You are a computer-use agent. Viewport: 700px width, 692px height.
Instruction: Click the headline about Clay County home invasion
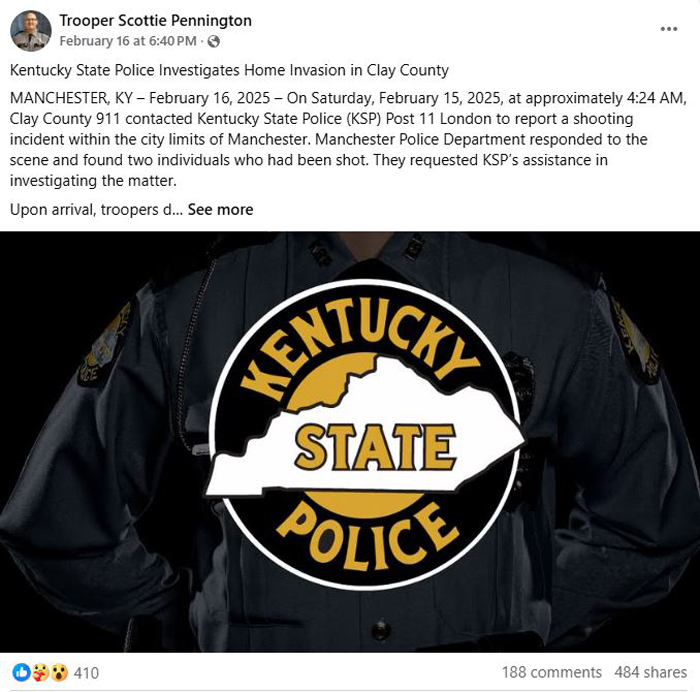coord(229,71)
